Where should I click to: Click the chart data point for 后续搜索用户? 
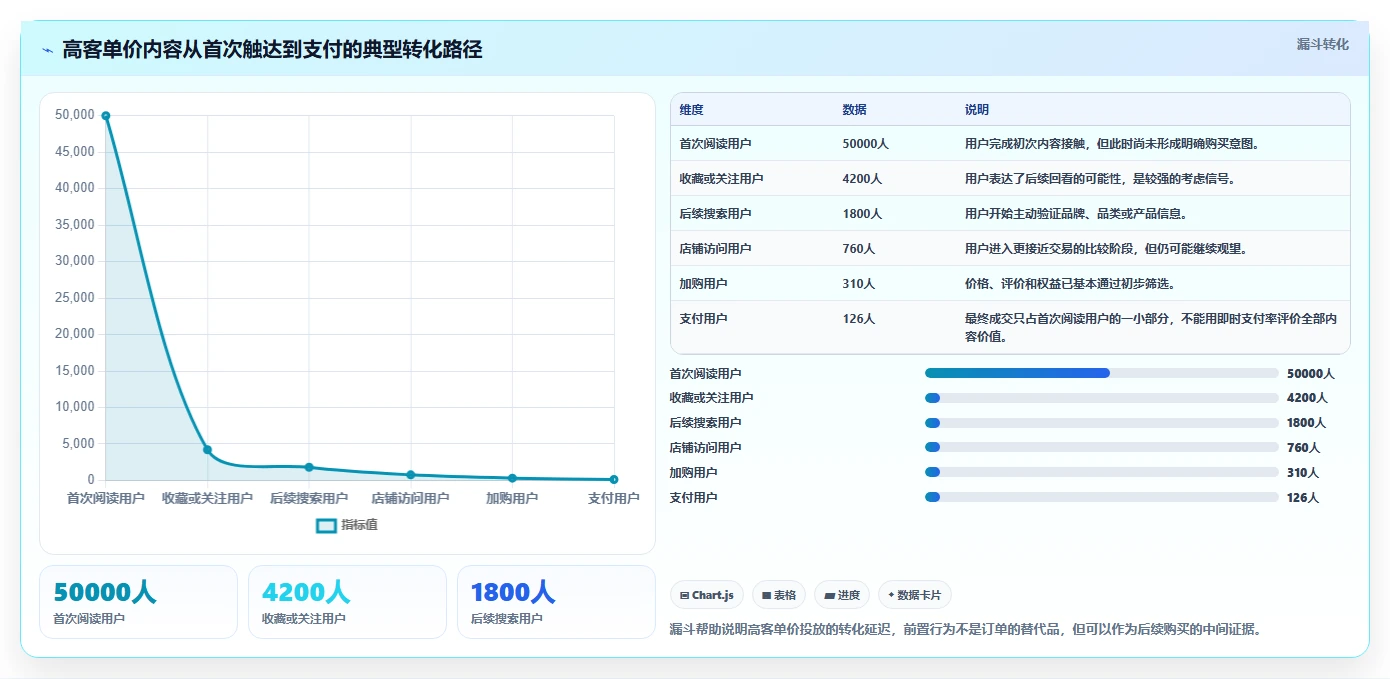pyautogui.click(x=309, y=467)
